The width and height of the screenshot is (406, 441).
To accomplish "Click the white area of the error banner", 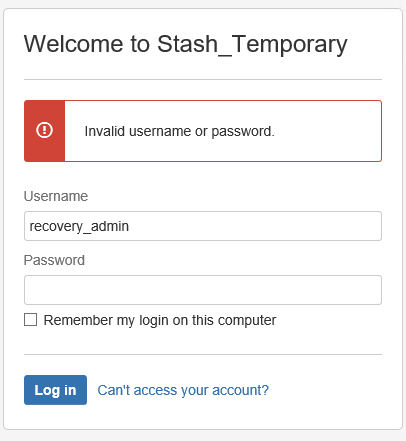I will point(223,131).
